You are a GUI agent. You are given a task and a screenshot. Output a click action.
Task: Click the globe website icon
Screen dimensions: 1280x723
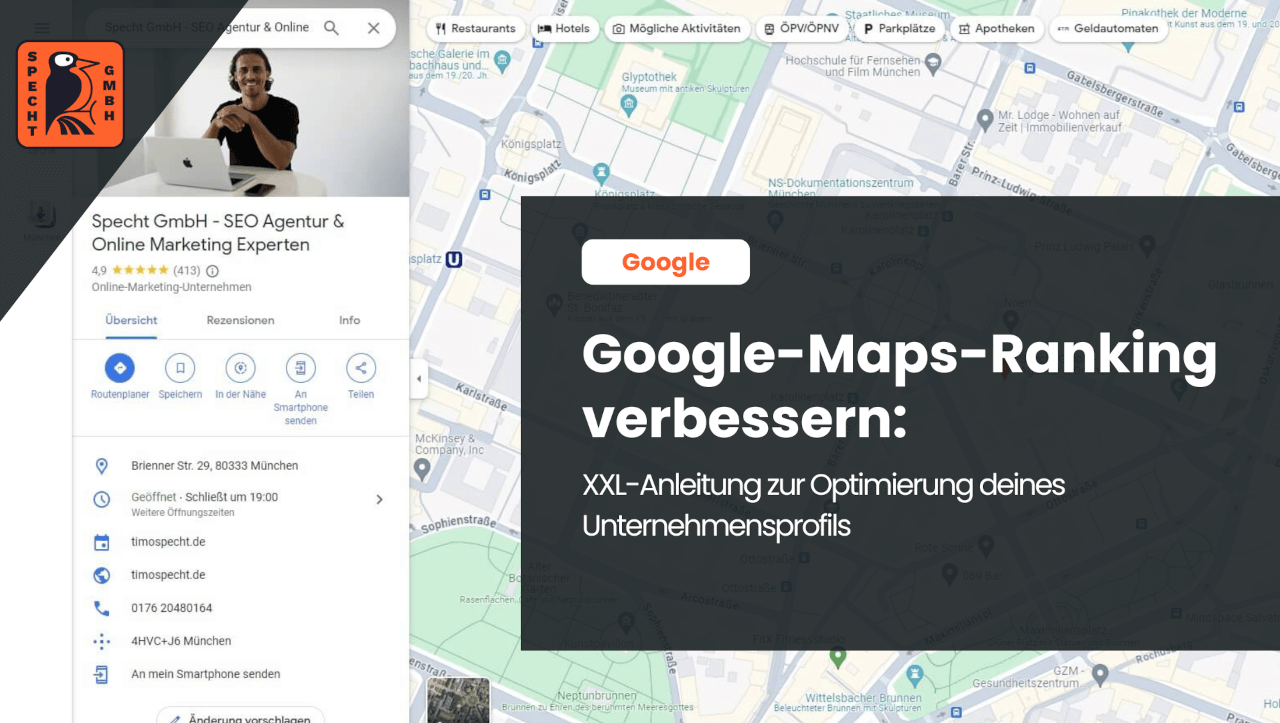(101, 575)
